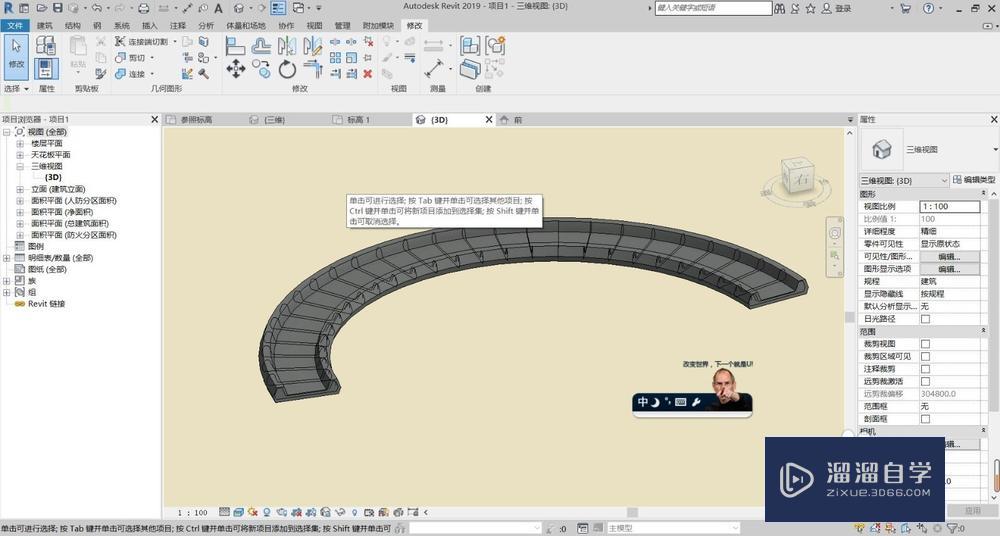1000x536 pixels.
Task: Click the 3D view vertical scrollbar
Action: pyautogui.click(x=849, y=317)
